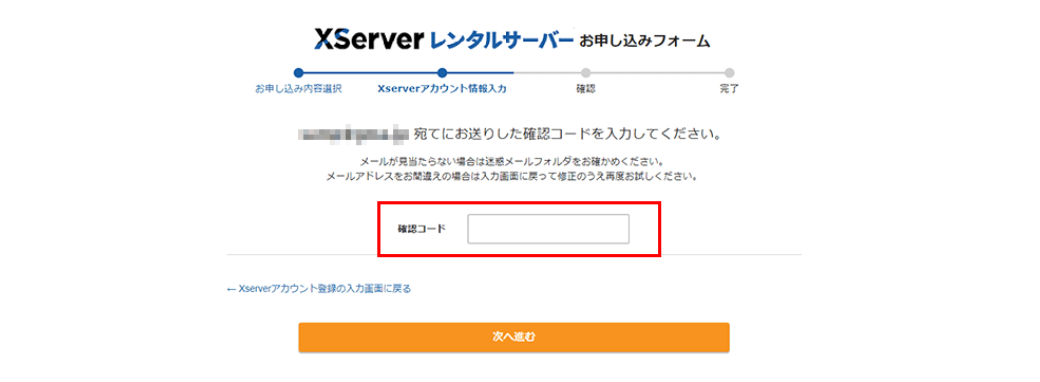Click the 宛てにお送りした確認コード instruction text

[567, 134]
